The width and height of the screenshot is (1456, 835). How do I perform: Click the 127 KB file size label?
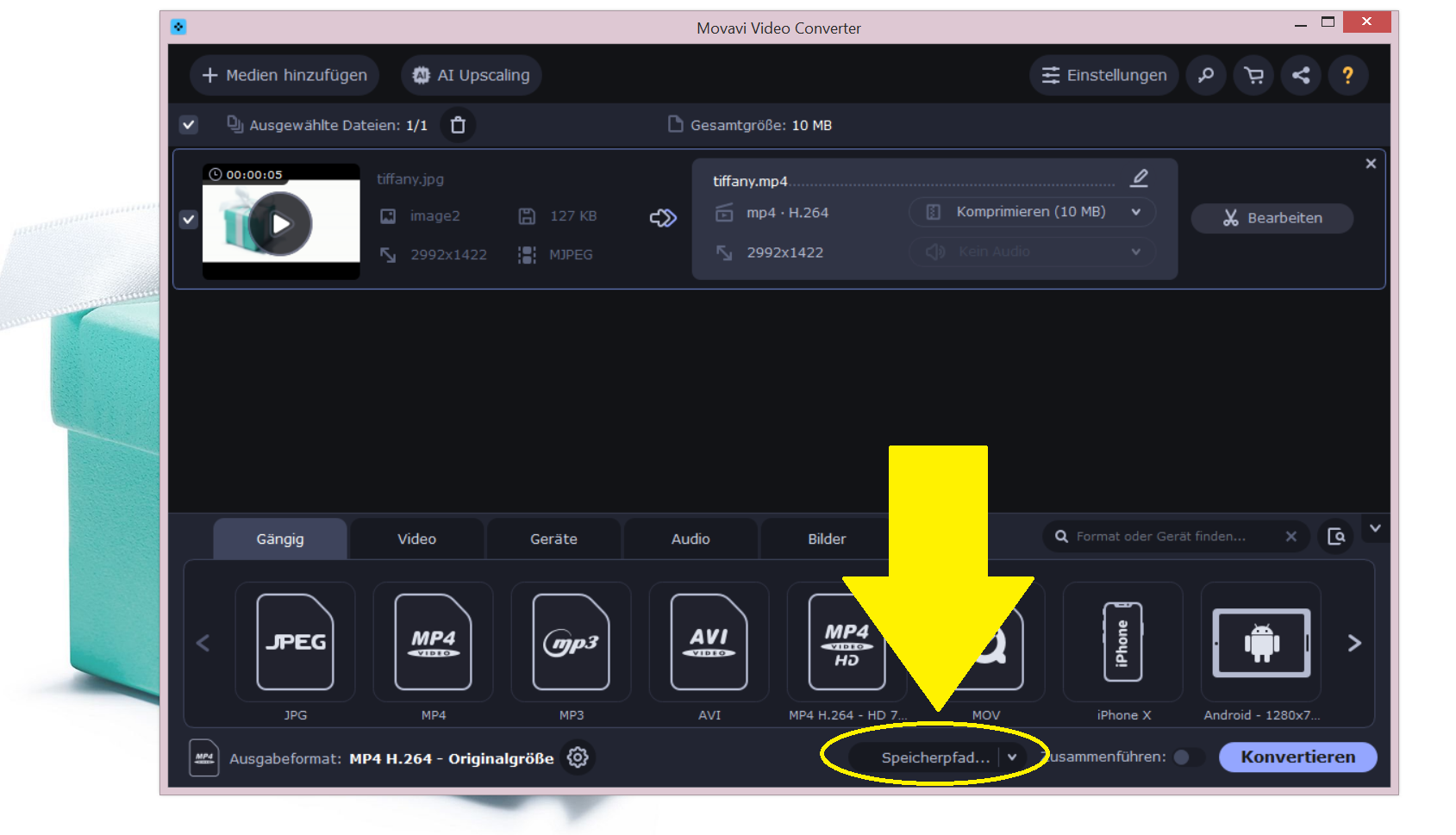click(573, 215)
